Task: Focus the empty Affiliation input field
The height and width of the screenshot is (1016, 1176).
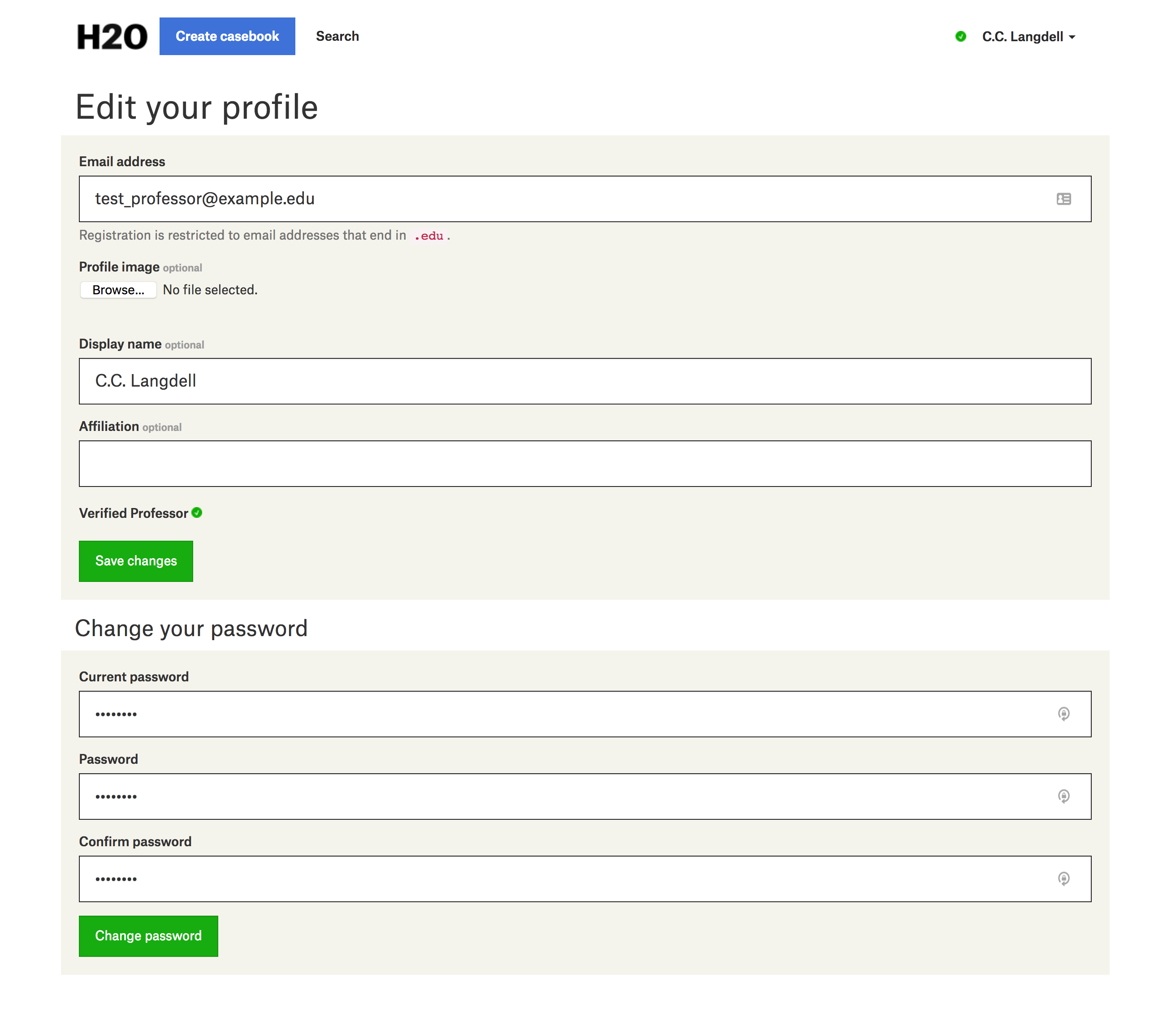Action: pyautogui.click(x=584, y=464)
